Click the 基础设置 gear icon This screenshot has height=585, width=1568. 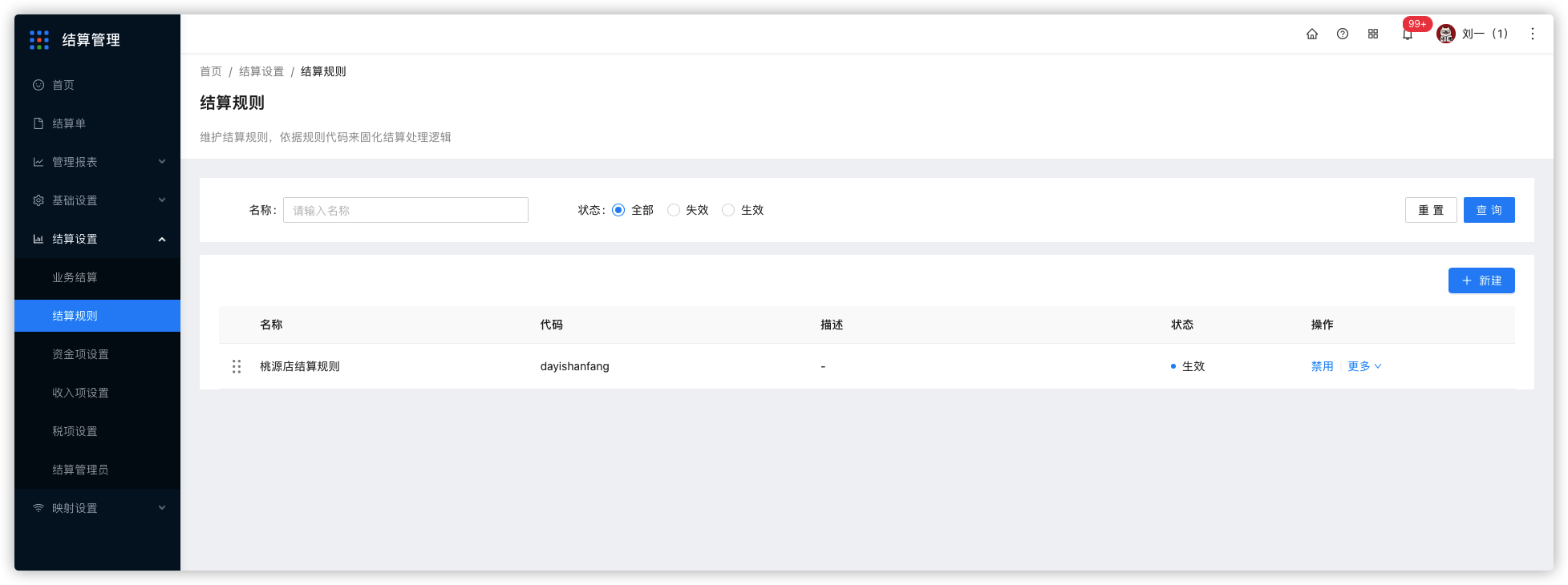[38, 200]
